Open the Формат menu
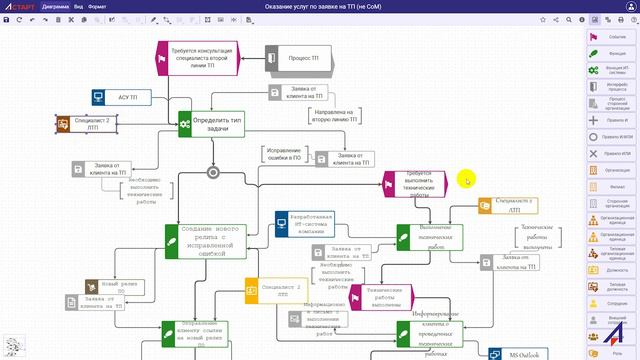This screenshot has width=640, height=360. tap(97, 7)
